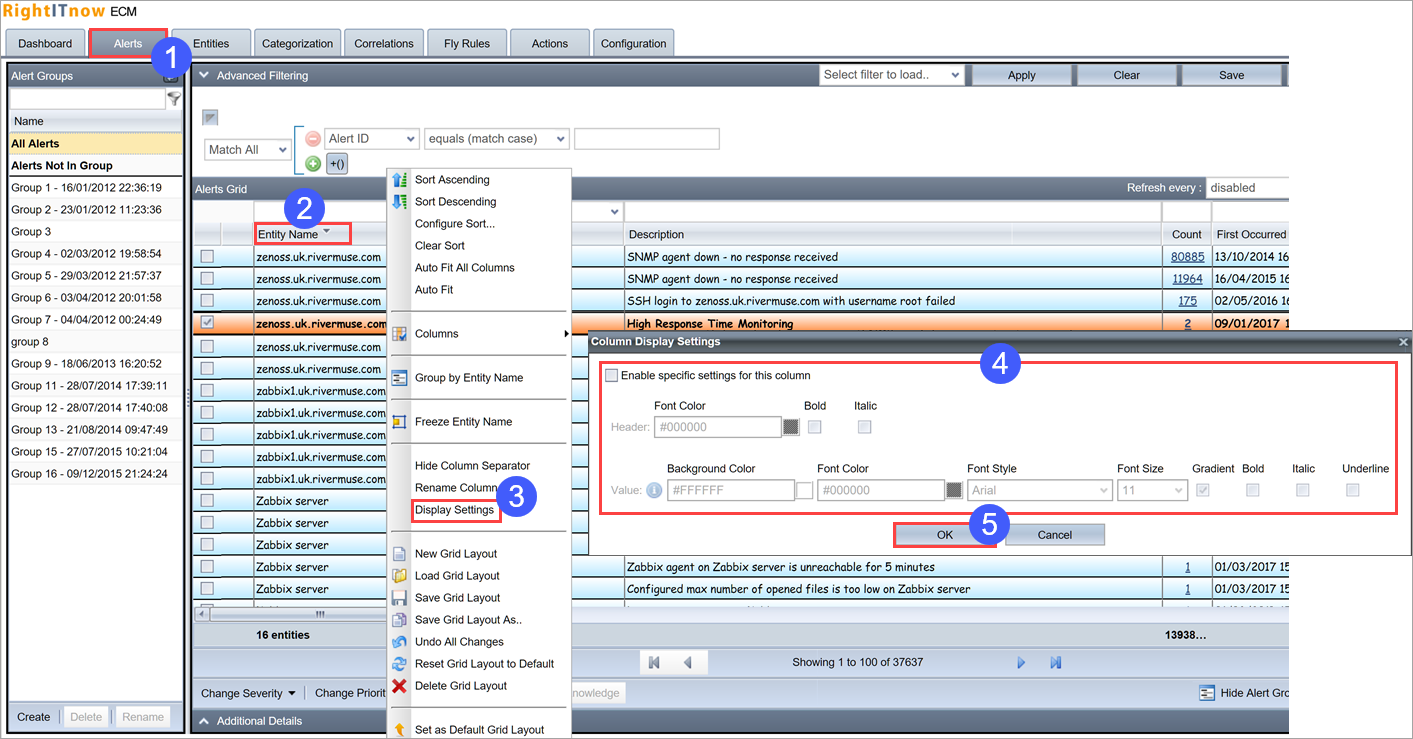The height and width of the screenshot is (739, 1413).
Task: Click the Save Grid Layout As icon
Action: (x=400, y=620)
